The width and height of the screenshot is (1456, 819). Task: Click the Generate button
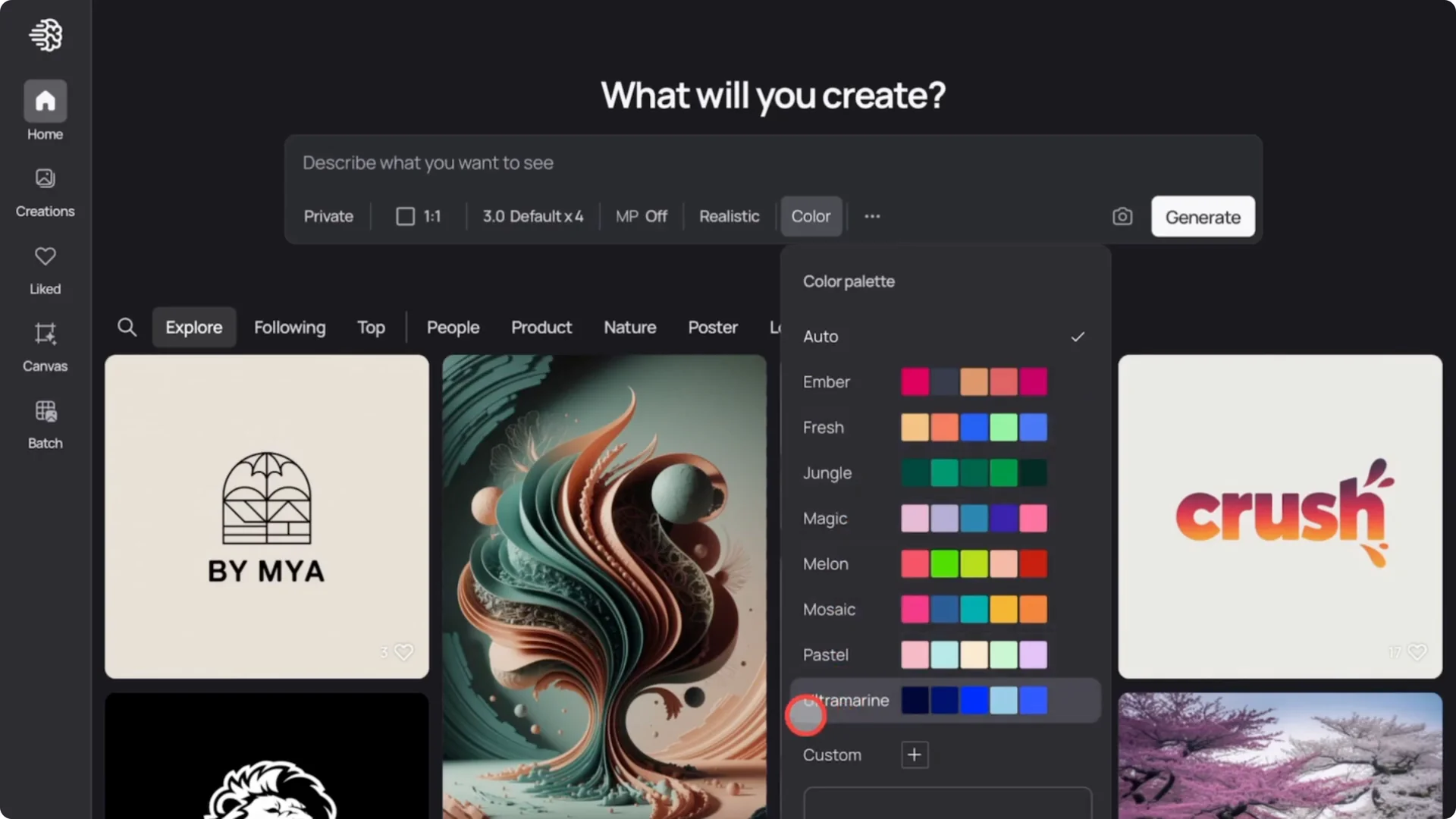coord(1202,216)
